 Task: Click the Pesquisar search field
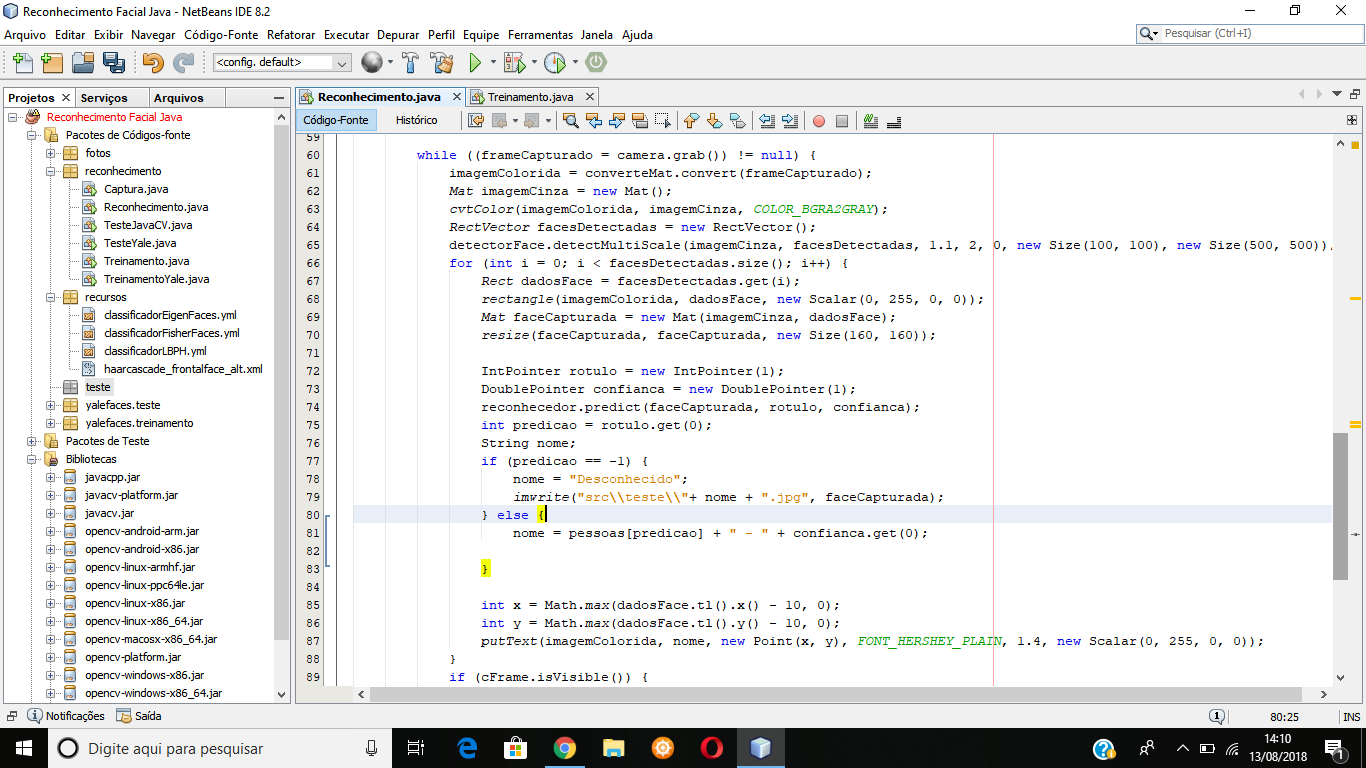1249,33
